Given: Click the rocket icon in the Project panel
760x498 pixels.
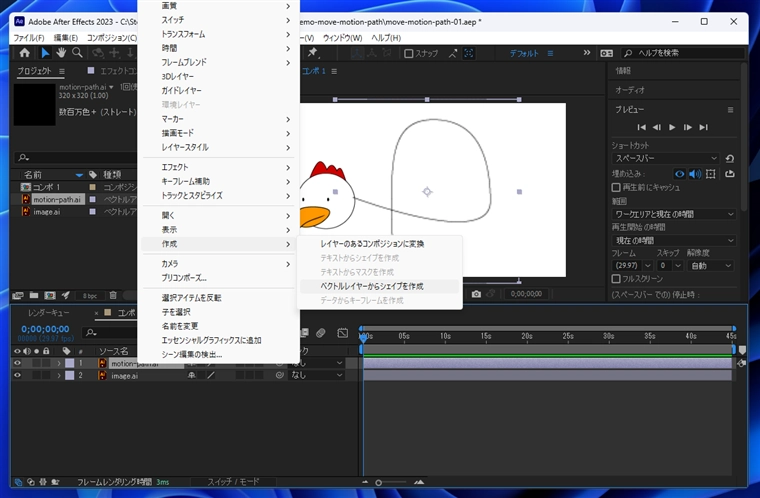Looking at the screenshot, I should click(x=65, y=295).
